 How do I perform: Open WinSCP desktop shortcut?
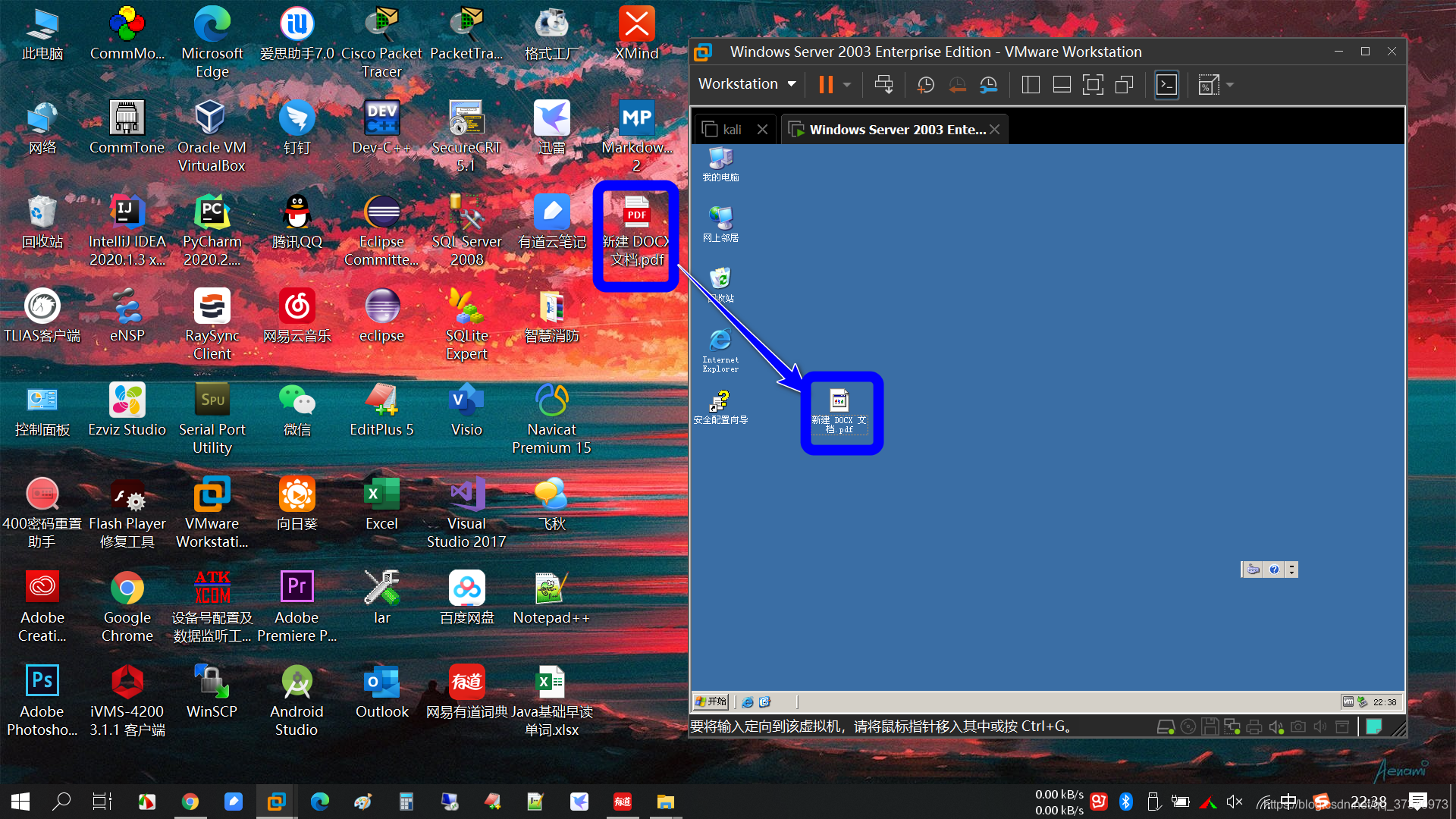tap(212, 691)
